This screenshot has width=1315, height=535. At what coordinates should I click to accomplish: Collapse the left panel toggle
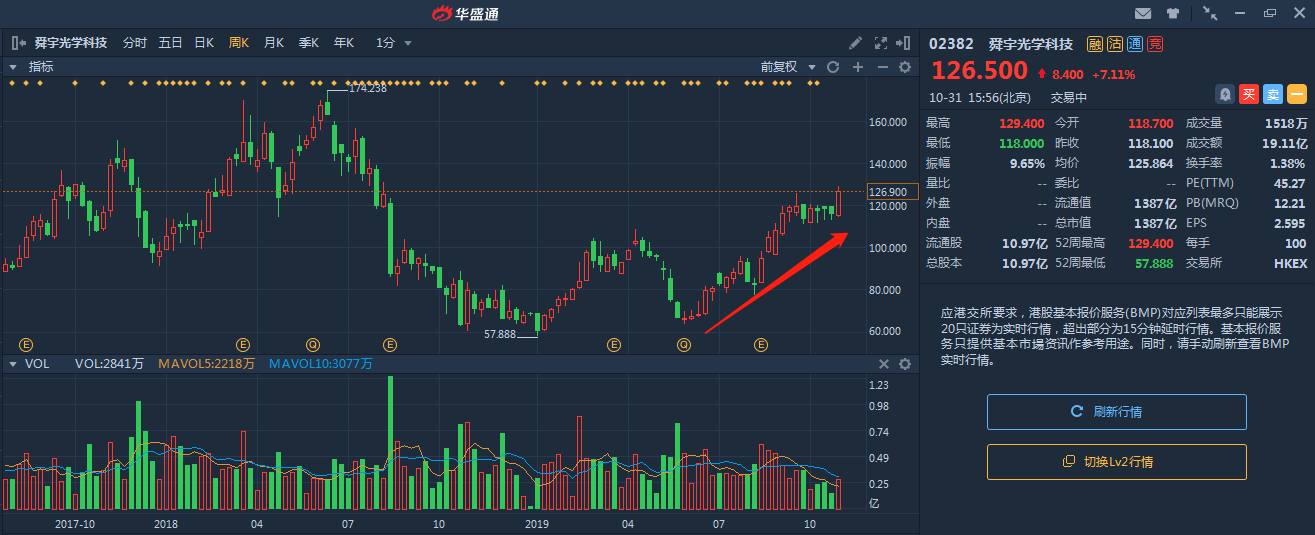pyautogui.click(x=18, y=43)
